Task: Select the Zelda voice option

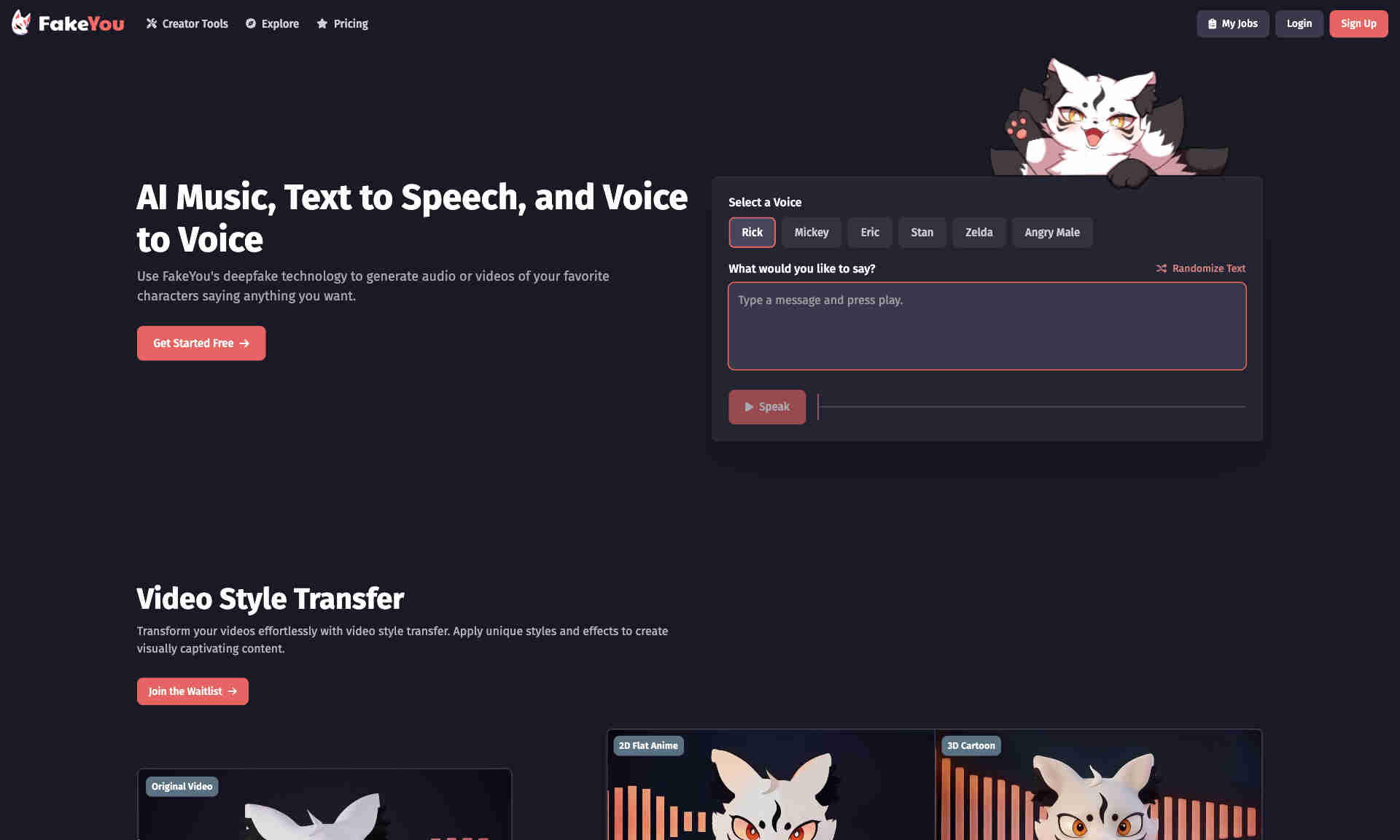Action: coord(979,232)
